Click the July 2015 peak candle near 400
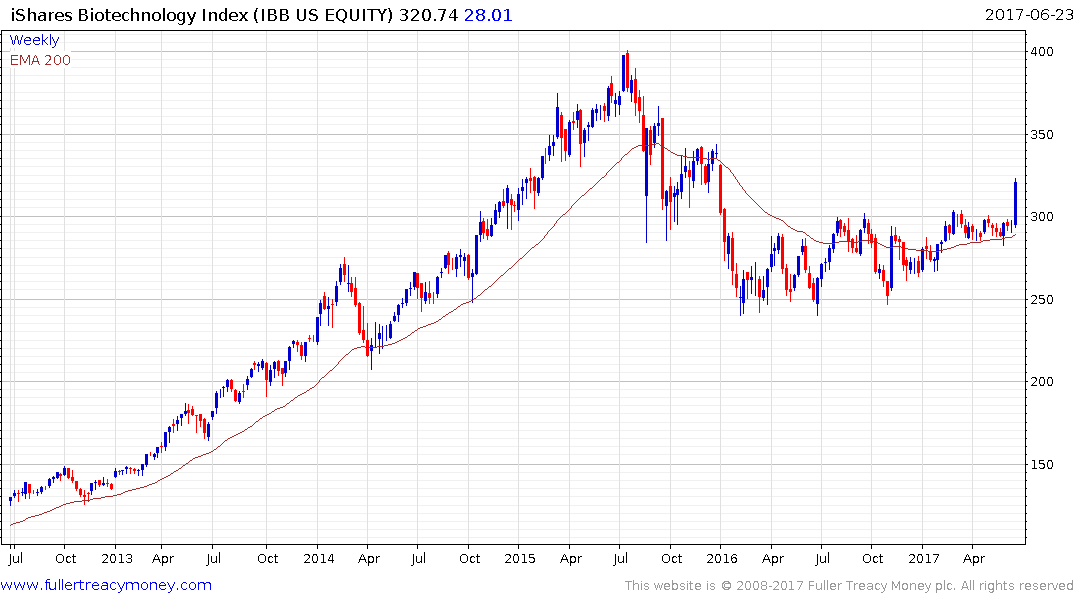Image resolution: width=1075 pixels, height=600 pixels. coord(627,71)
